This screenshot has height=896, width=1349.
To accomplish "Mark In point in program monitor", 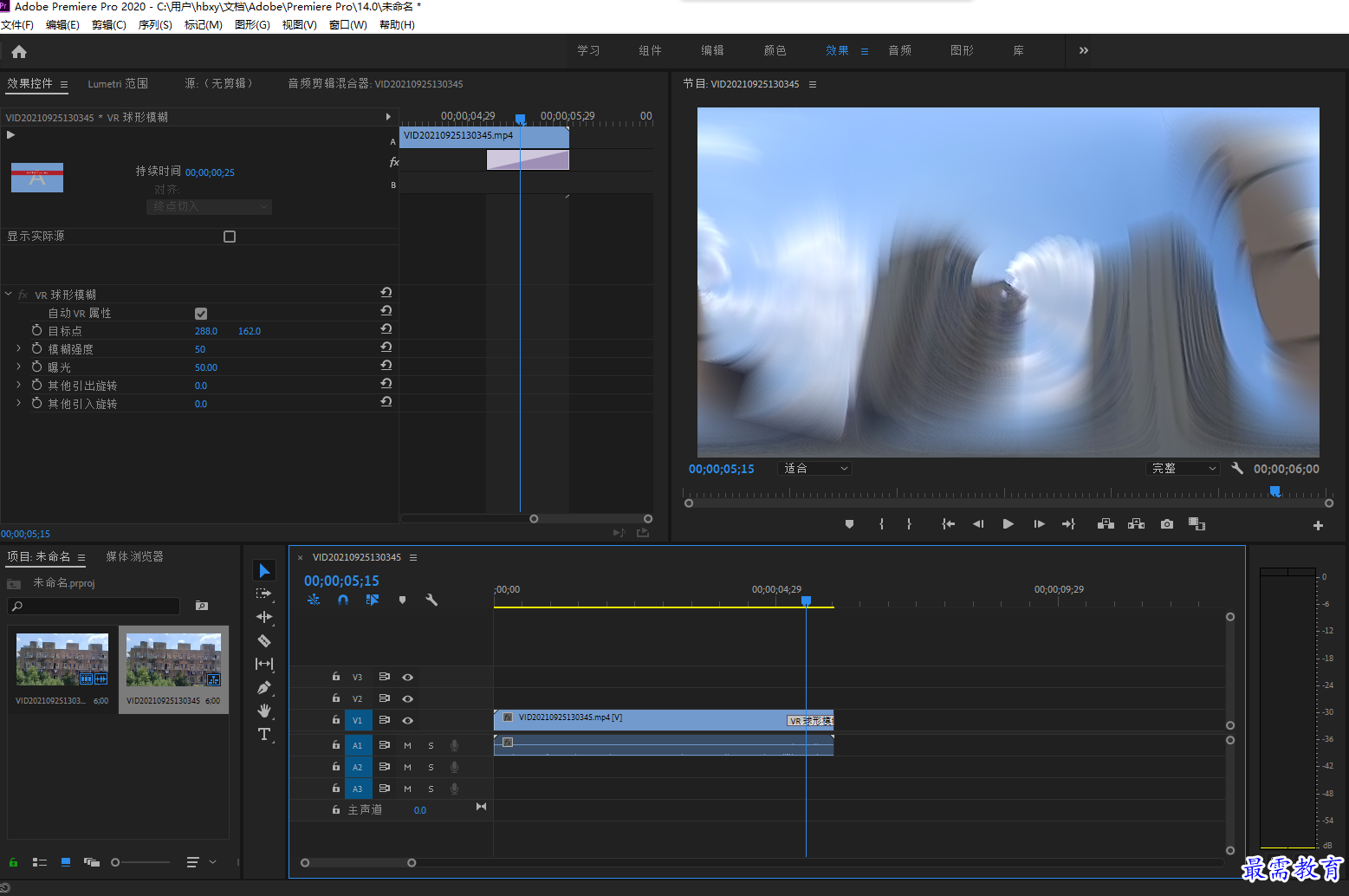I will (881, 524).
